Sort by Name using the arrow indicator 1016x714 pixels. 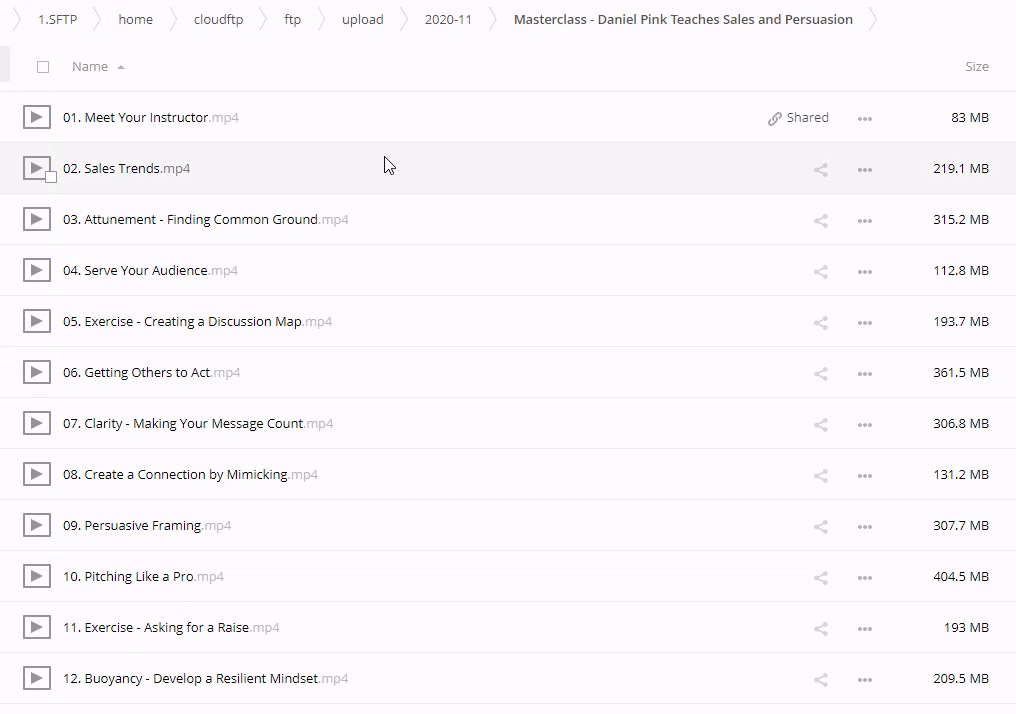121,67
